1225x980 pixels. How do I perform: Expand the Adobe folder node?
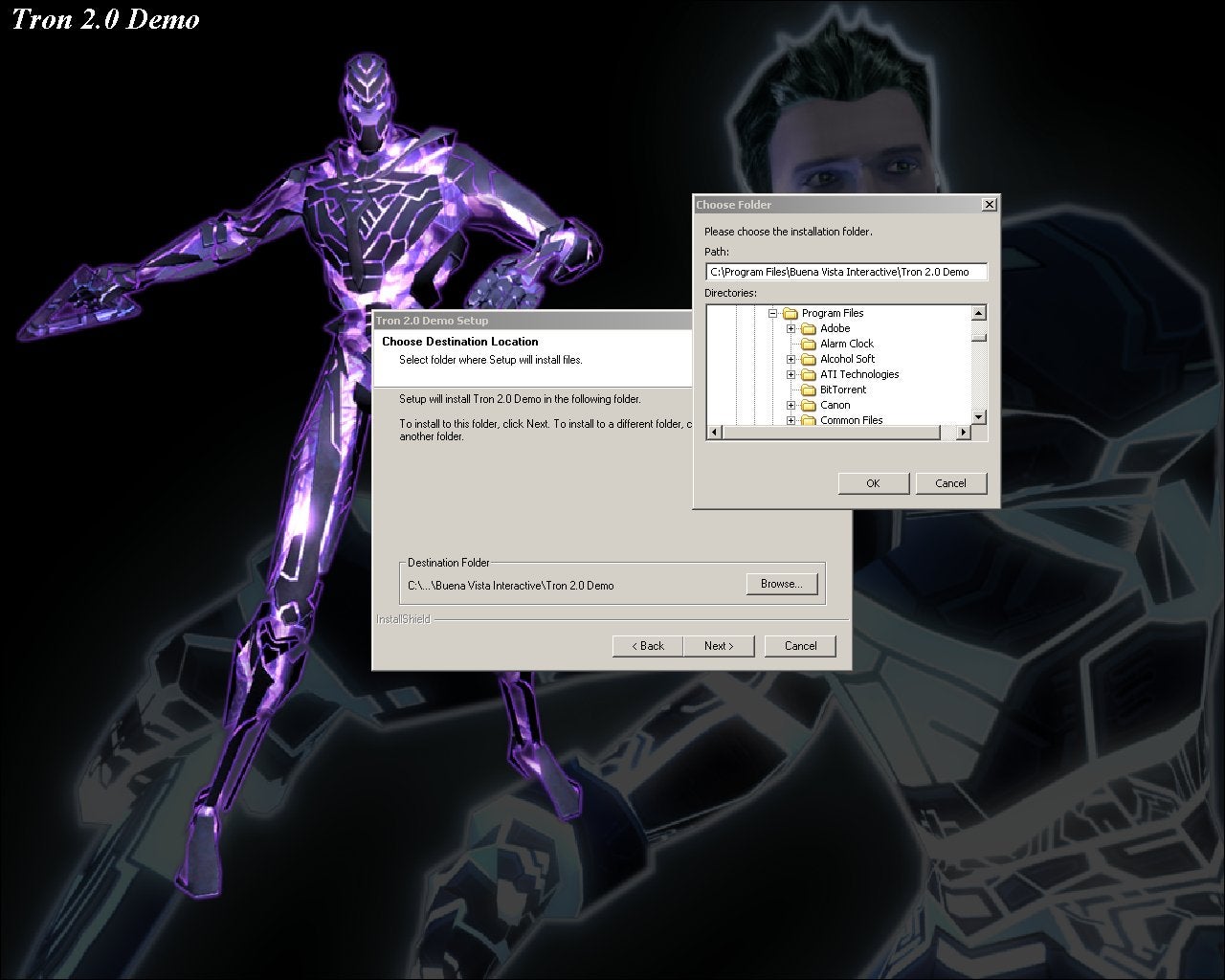pyautogui.click(x=791, y=328)
